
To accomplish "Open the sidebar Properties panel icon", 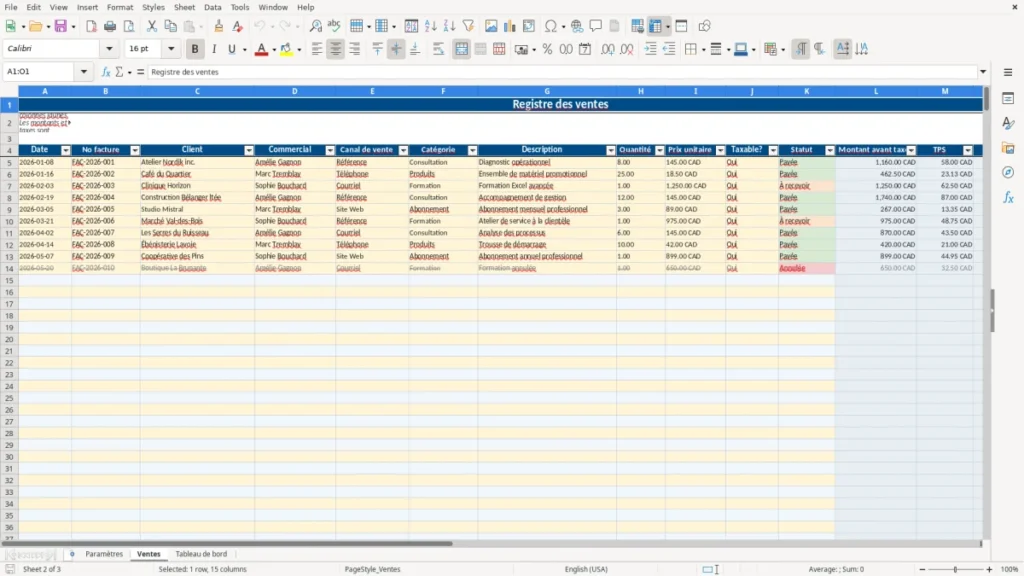I will coord(1008,99).
